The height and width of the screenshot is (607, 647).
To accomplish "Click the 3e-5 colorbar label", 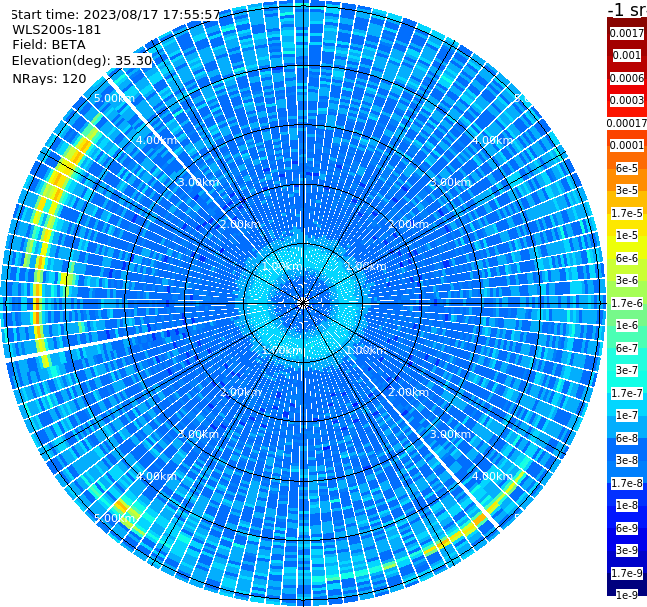I will [x=627, y=190].
